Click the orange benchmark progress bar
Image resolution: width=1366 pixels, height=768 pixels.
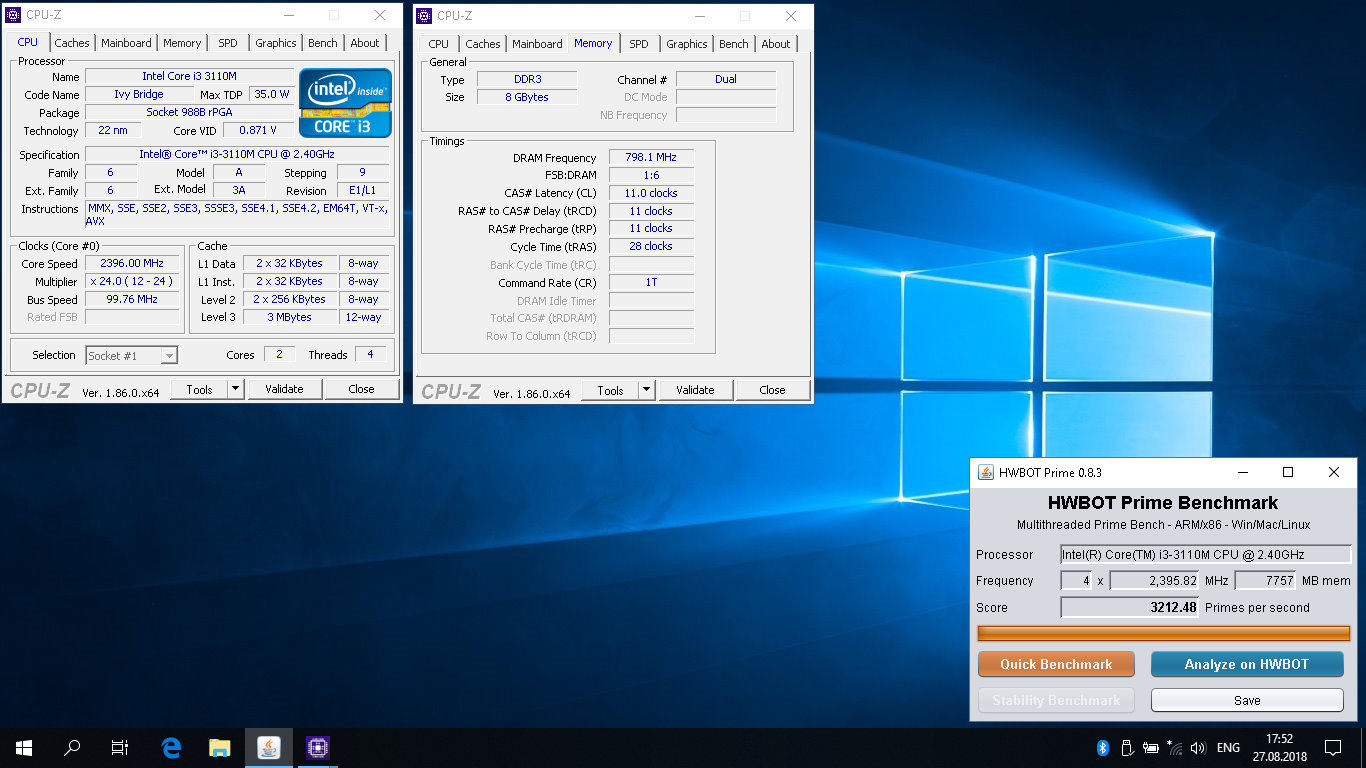pos(1164,633)
